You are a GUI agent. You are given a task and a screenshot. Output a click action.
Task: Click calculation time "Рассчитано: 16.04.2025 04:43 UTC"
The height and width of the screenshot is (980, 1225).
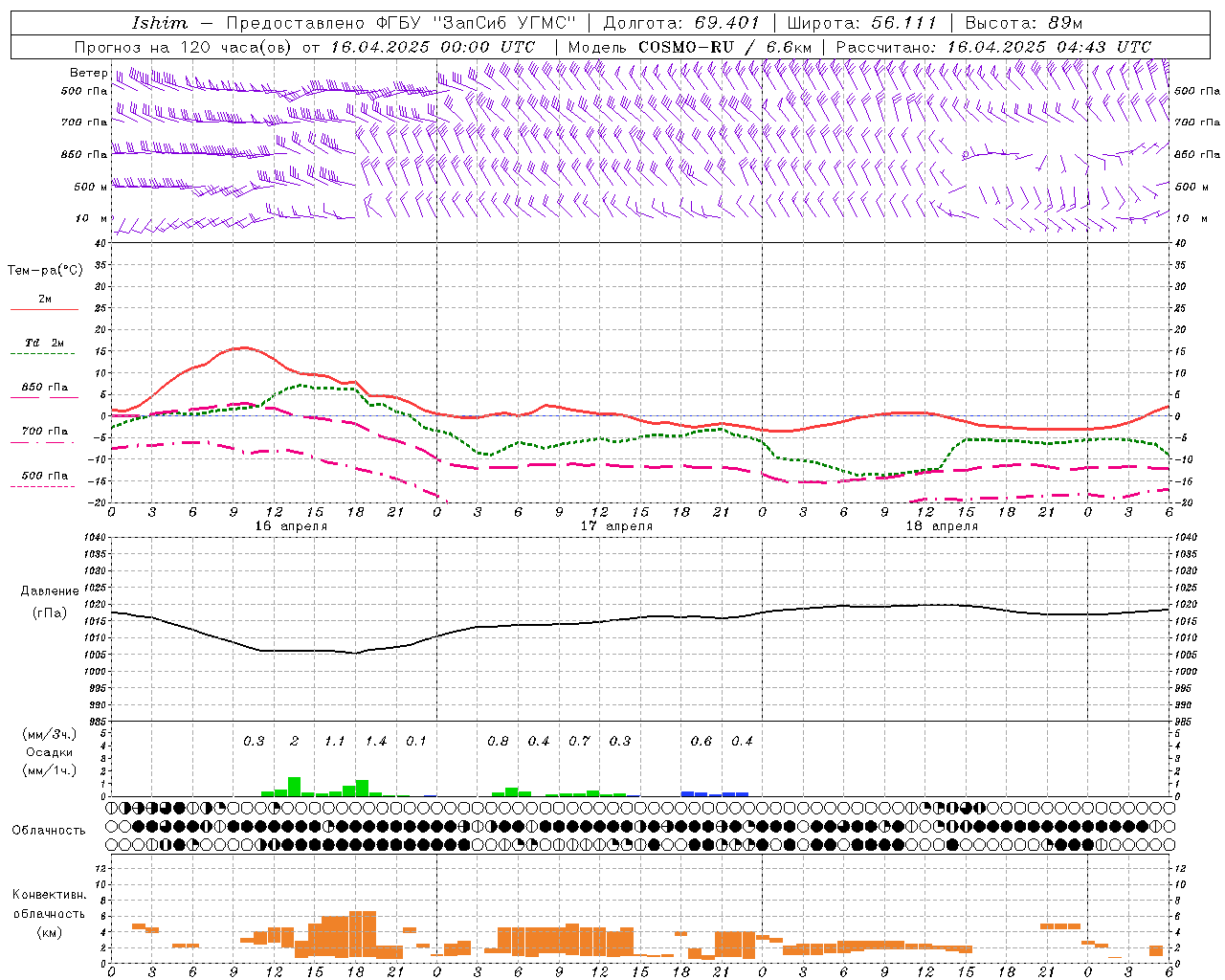[x=993, y=47]
